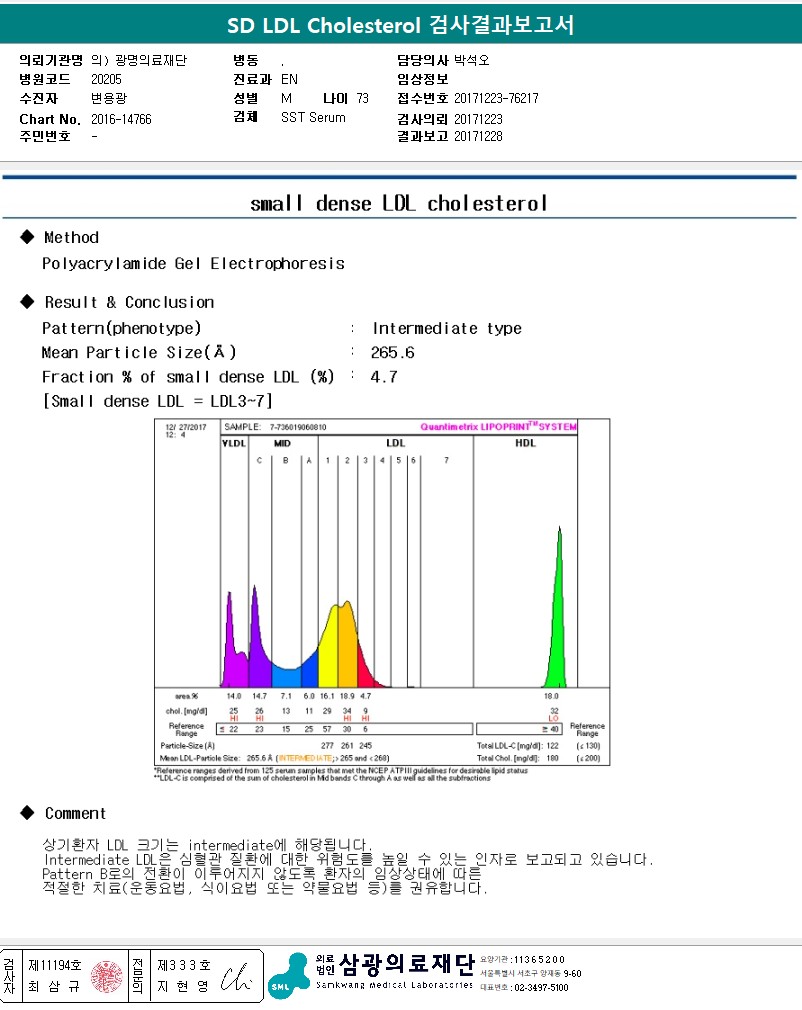This screenshot has width=802, height=1010.
Task: Click the MID column header in chart
Action: pos(282,443)
